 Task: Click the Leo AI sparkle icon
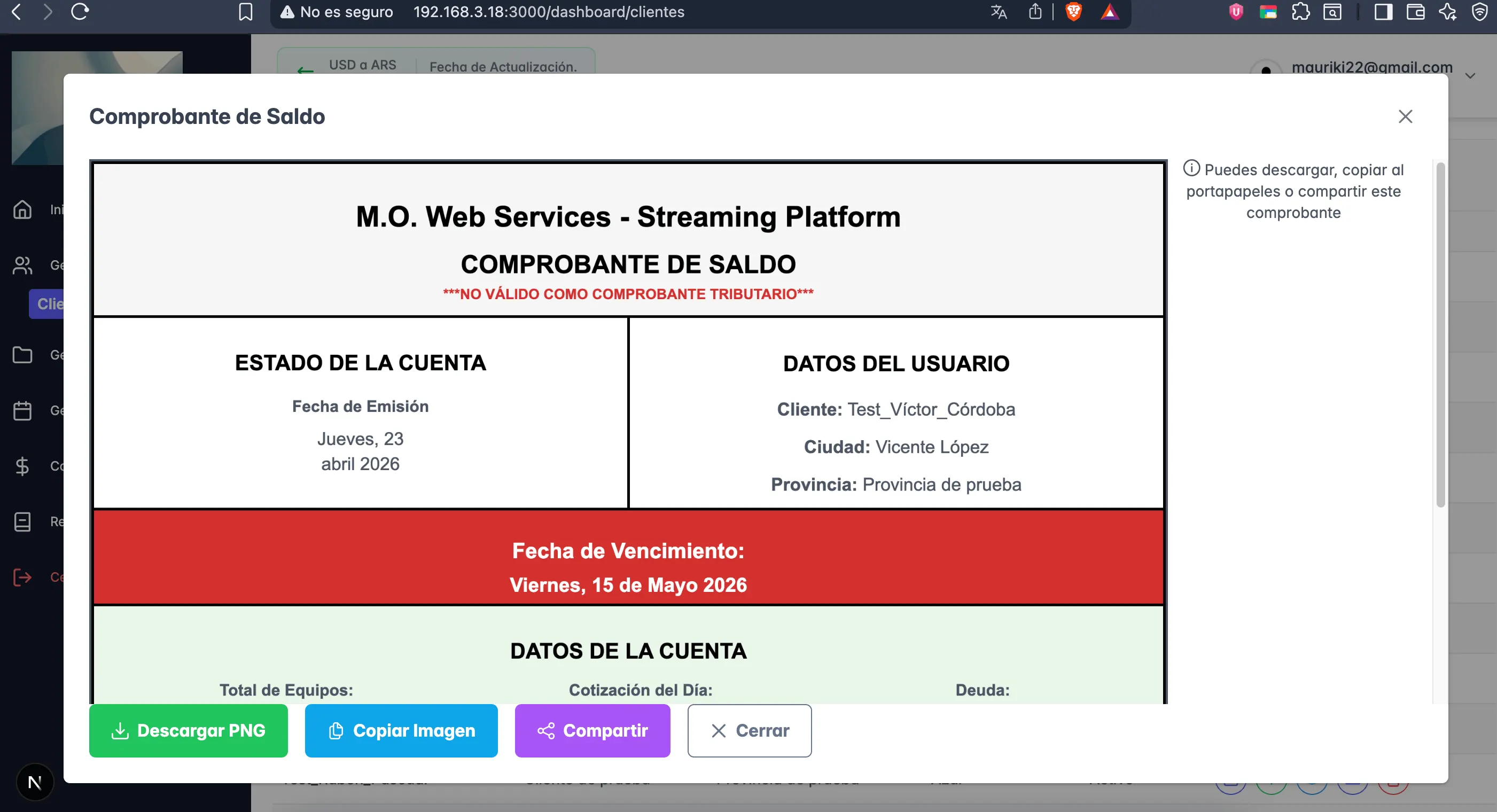1448,12
